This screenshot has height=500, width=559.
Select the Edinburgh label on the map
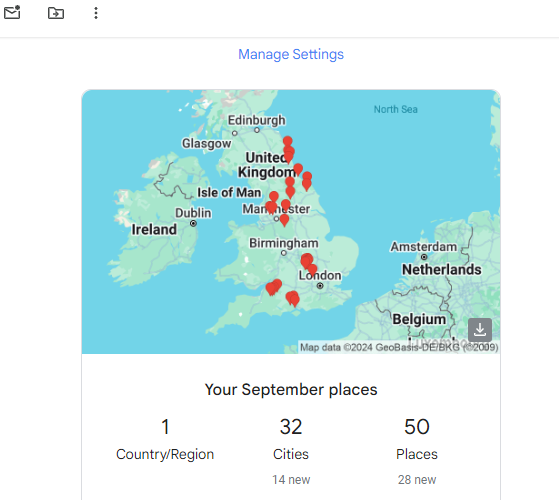(257, 120)
